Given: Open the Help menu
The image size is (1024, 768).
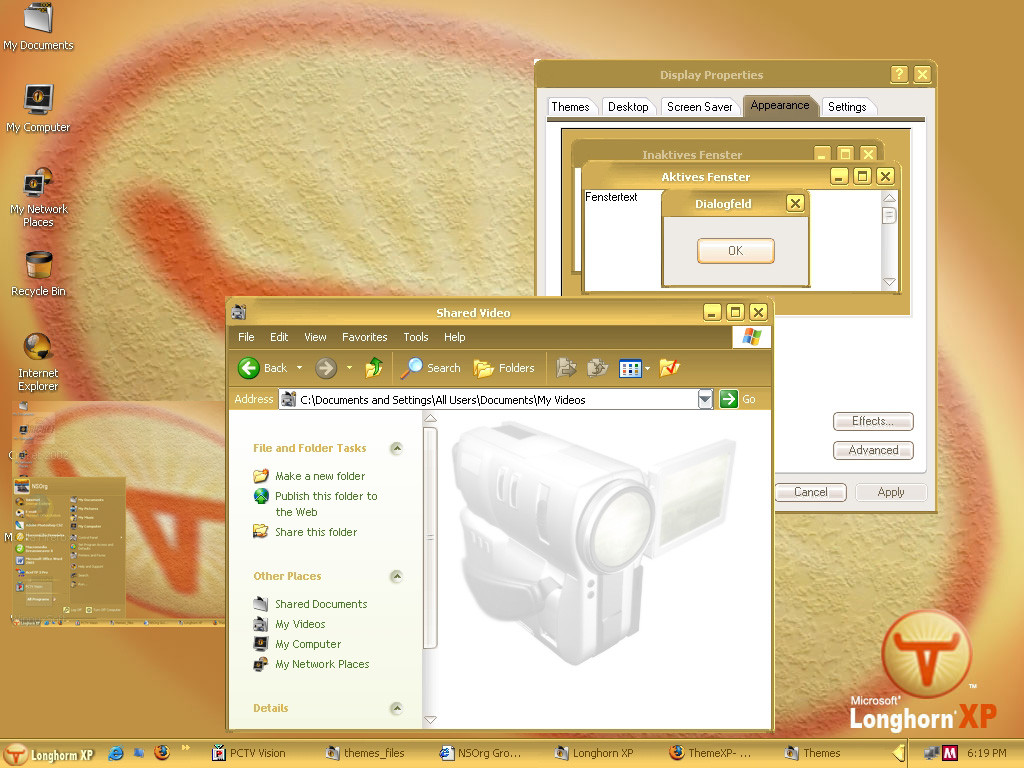Looking at the screenshot, I should [455, 337].
